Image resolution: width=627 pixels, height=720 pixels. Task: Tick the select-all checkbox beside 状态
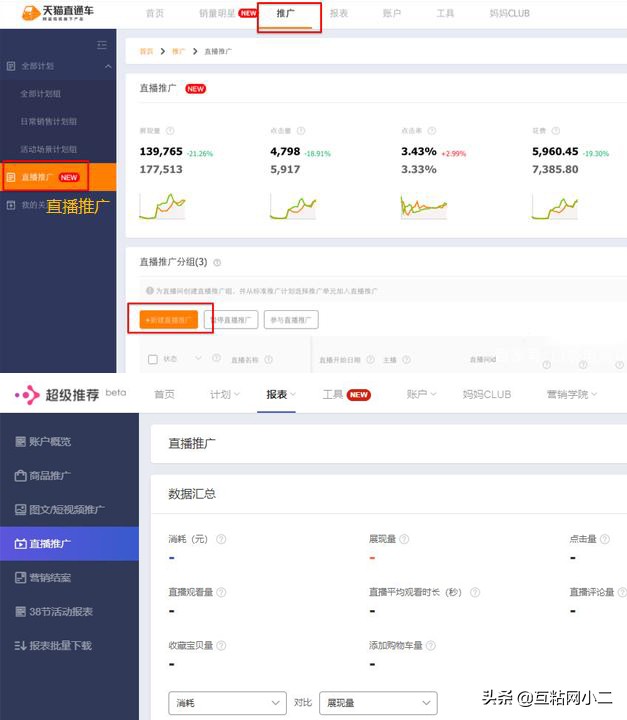[x=153, y=359]
